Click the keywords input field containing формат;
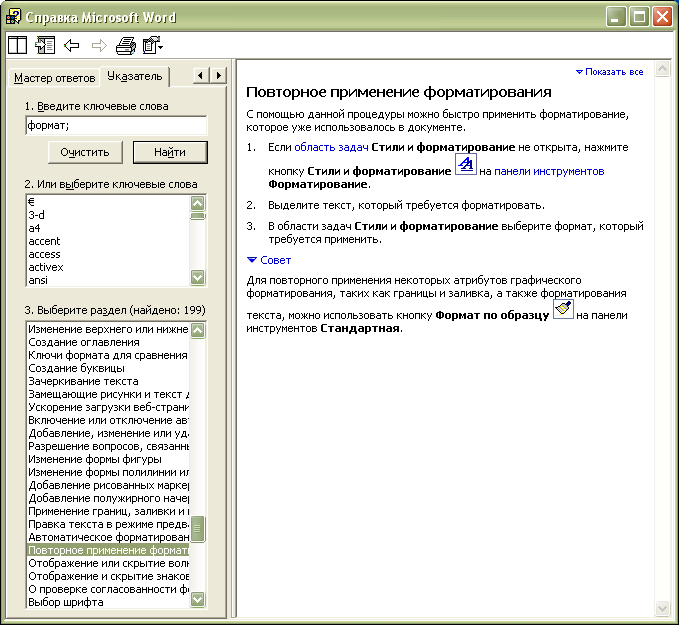 pyautogui.click(x=116, y=126)
